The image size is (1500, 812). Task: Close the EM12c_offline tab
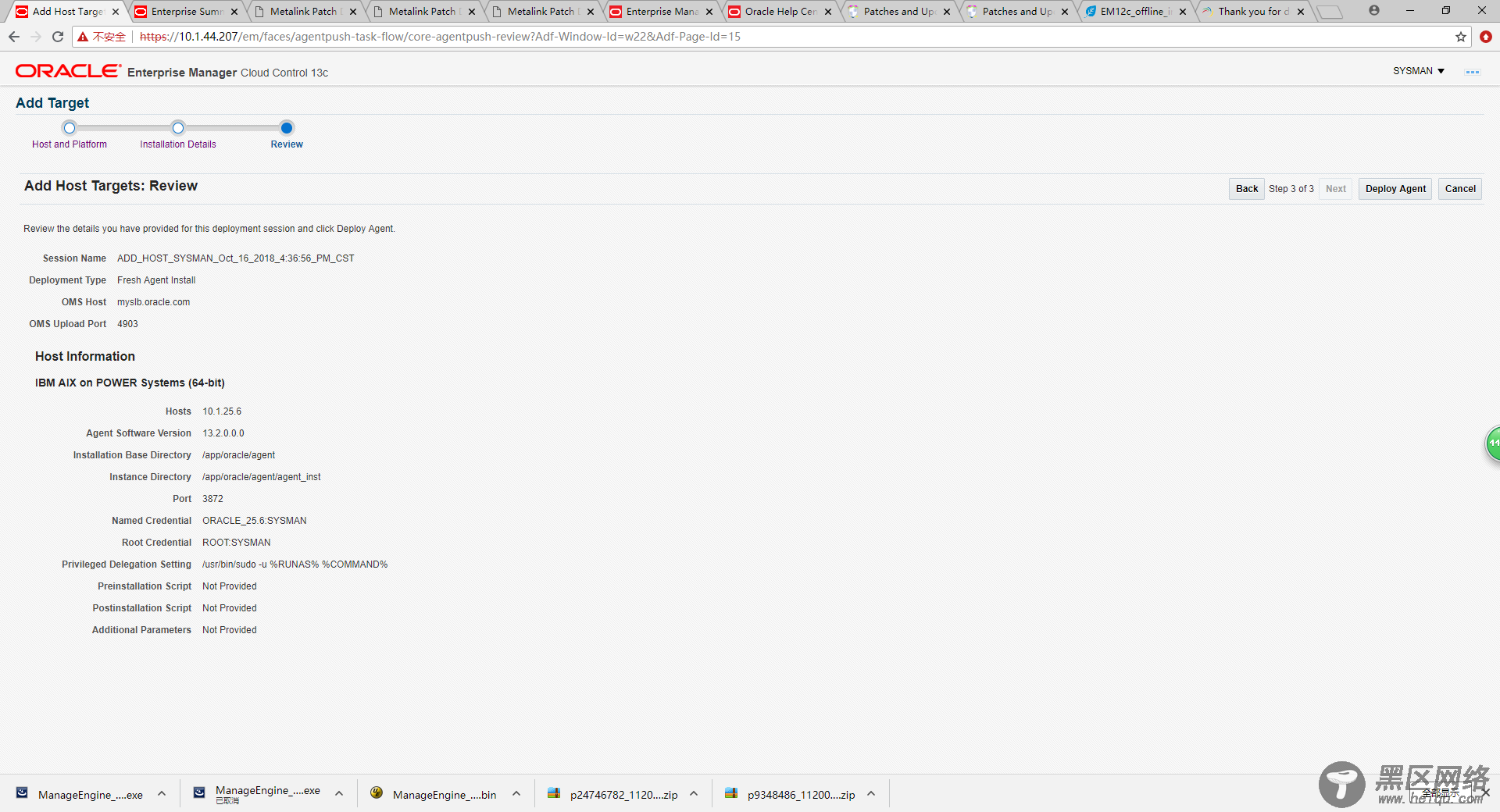[x=1183, y=12]
